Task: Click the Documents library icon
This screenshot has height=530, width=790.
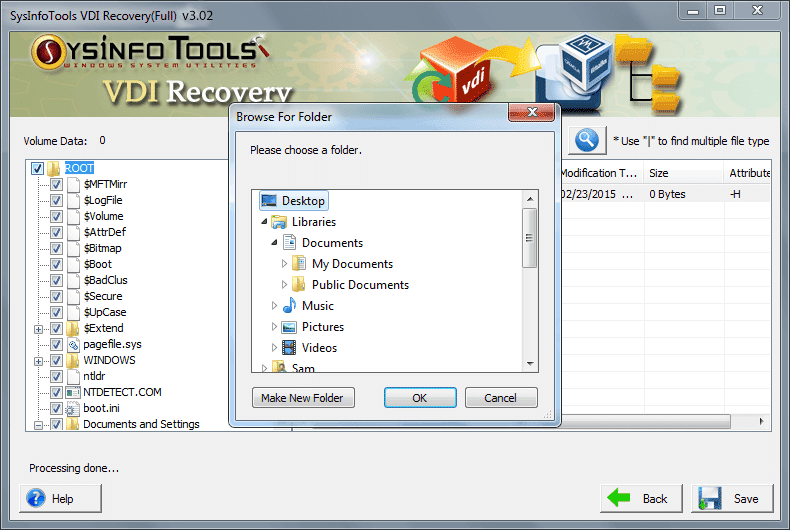Action: coord(289,242)
